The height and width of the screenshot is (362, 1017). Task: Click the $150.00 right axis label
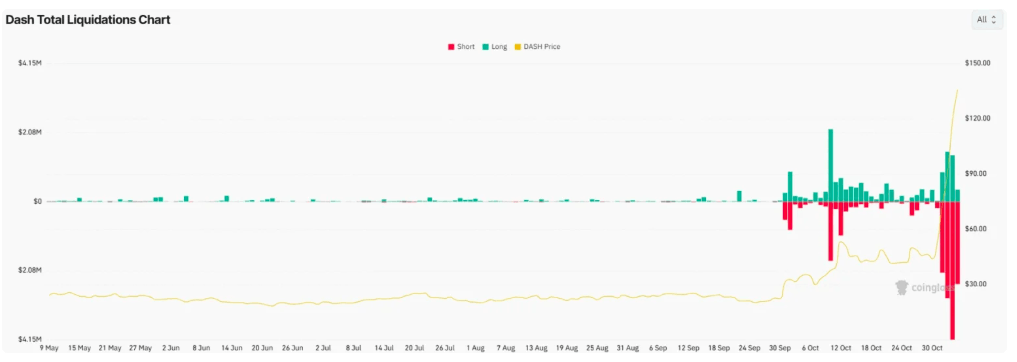click(x=977, y=63)
